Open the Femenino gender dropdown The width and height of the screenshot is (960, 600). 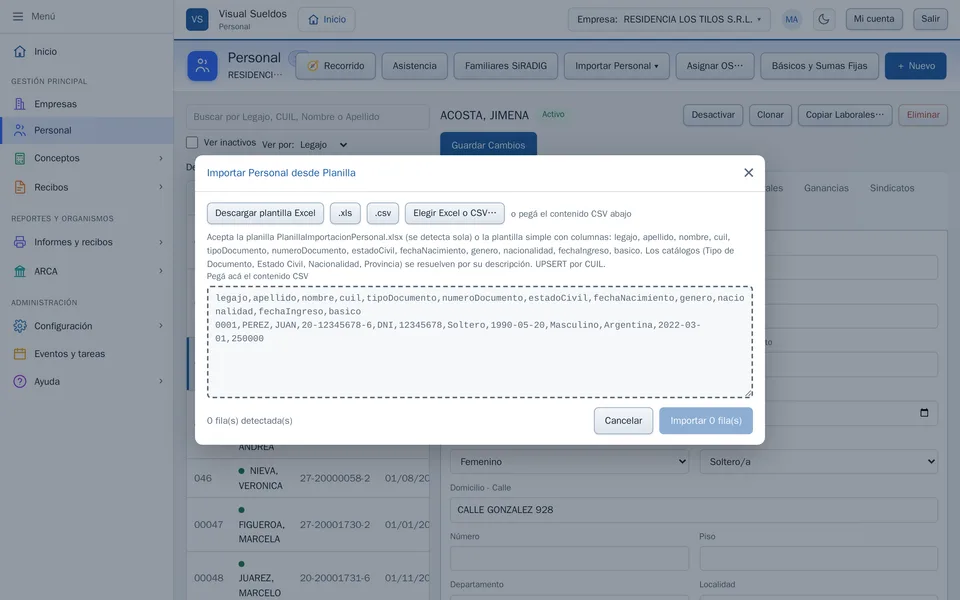tap(569, 462)
